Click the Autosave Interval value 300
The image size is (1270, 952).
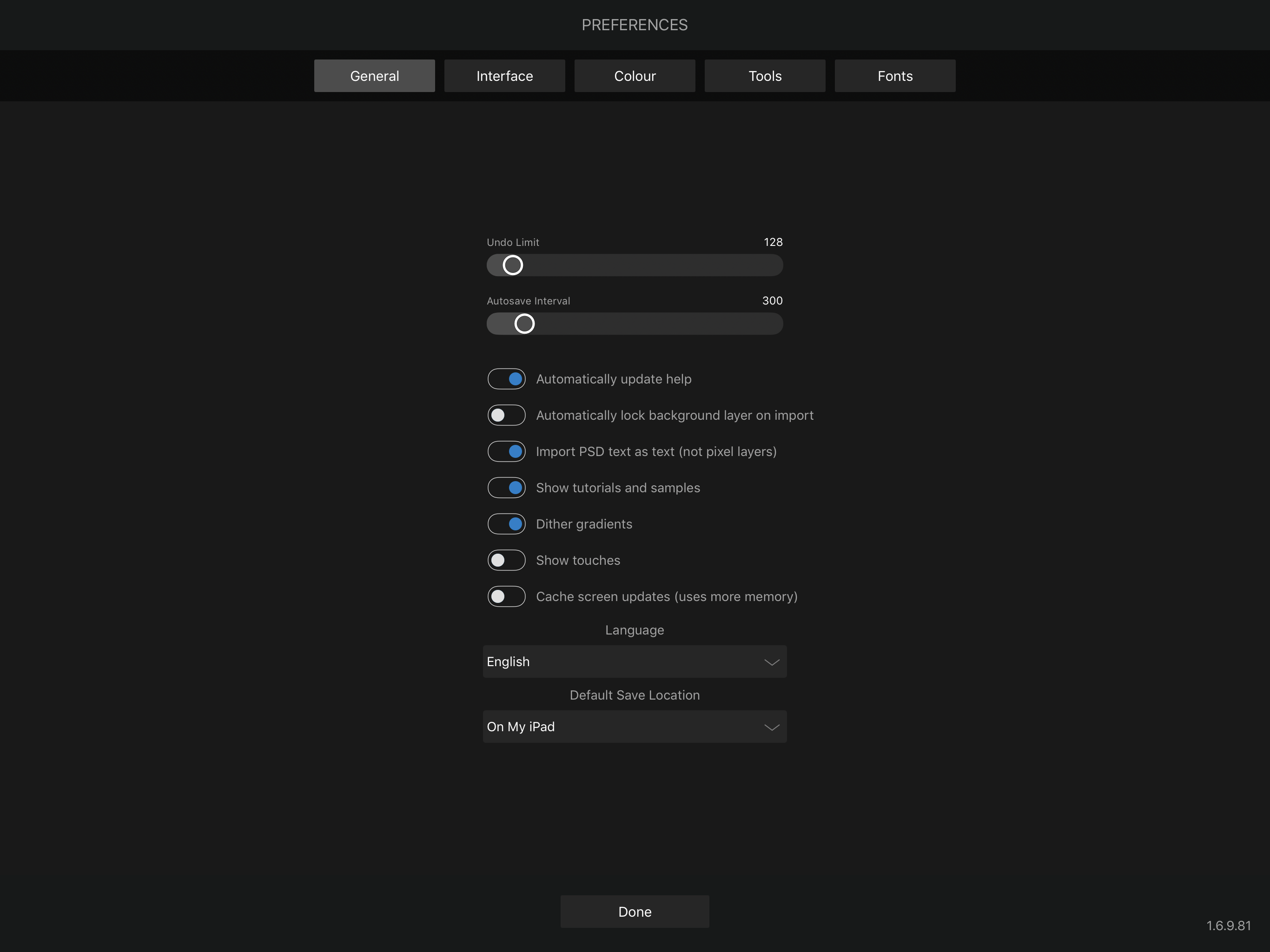(772, 301)
